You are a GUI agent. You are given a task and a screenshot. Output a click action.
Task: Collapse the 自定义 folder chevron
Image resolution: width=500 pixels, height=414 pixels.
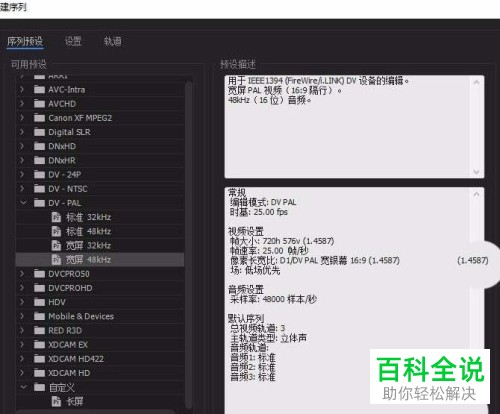click(23, 387)
